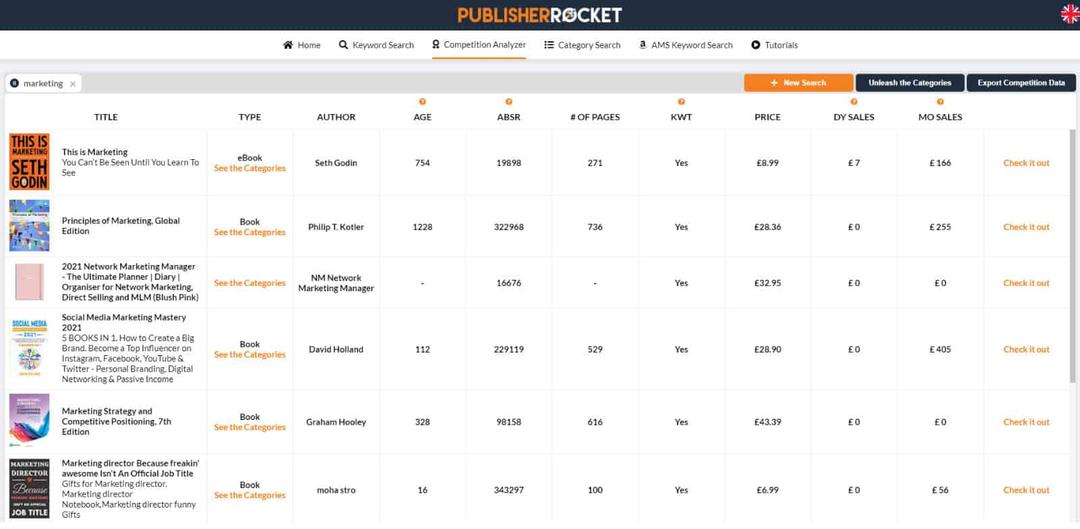Image resolution: width=1080 pixels, height=529 pixels.
Task: Check it out for David Holland row
Action: (x=1026, y=349)
